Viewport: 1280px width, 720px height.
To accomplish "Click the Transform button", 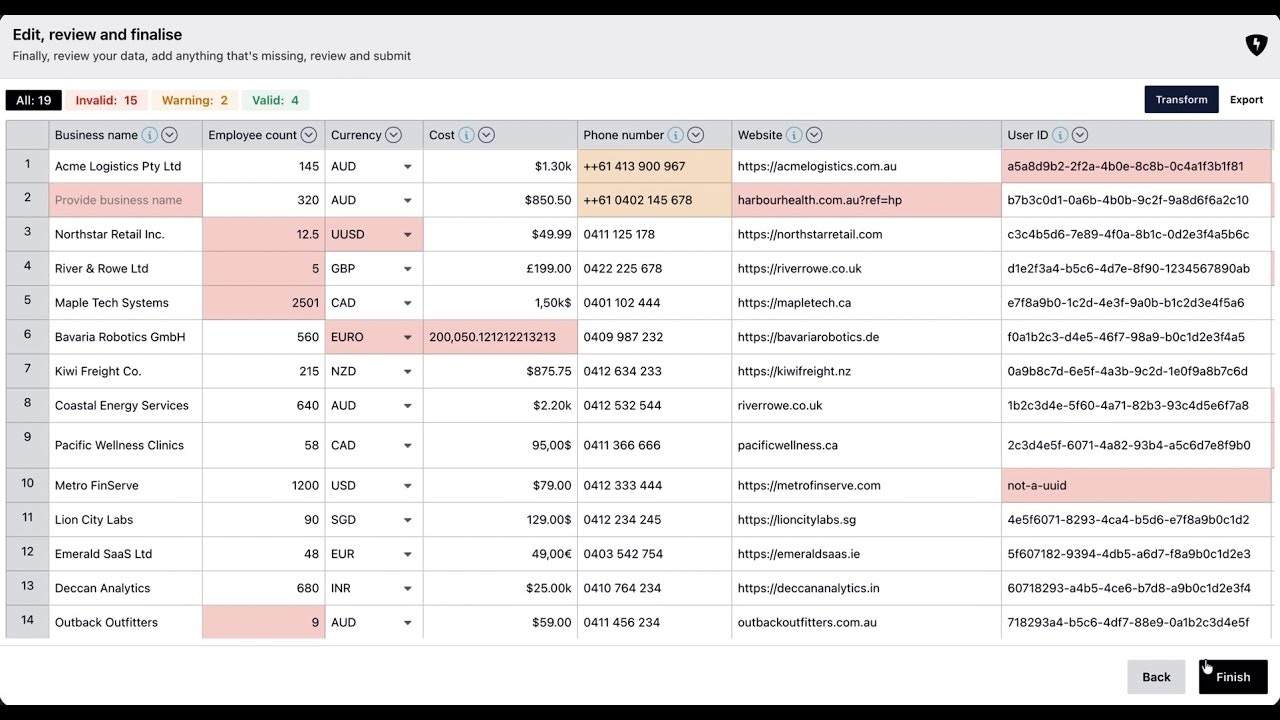I will click(1181, 100).
